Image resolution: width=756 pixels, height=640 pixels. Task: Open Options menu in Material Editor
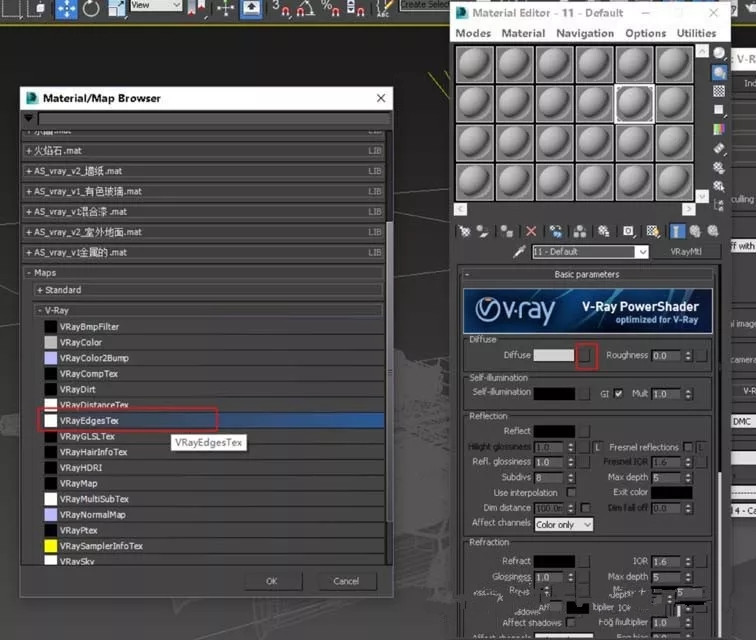(646, 33)
